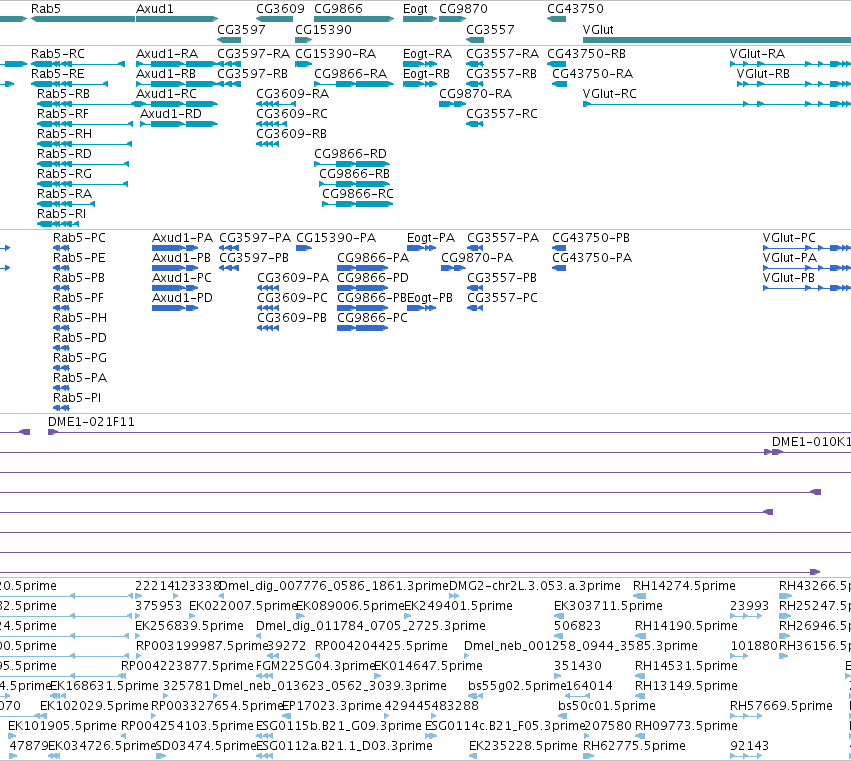The width and height of the screenshot is (851, 761).
Task: Select transcript CG3557-RC
Action: click(x=502, y=114)
